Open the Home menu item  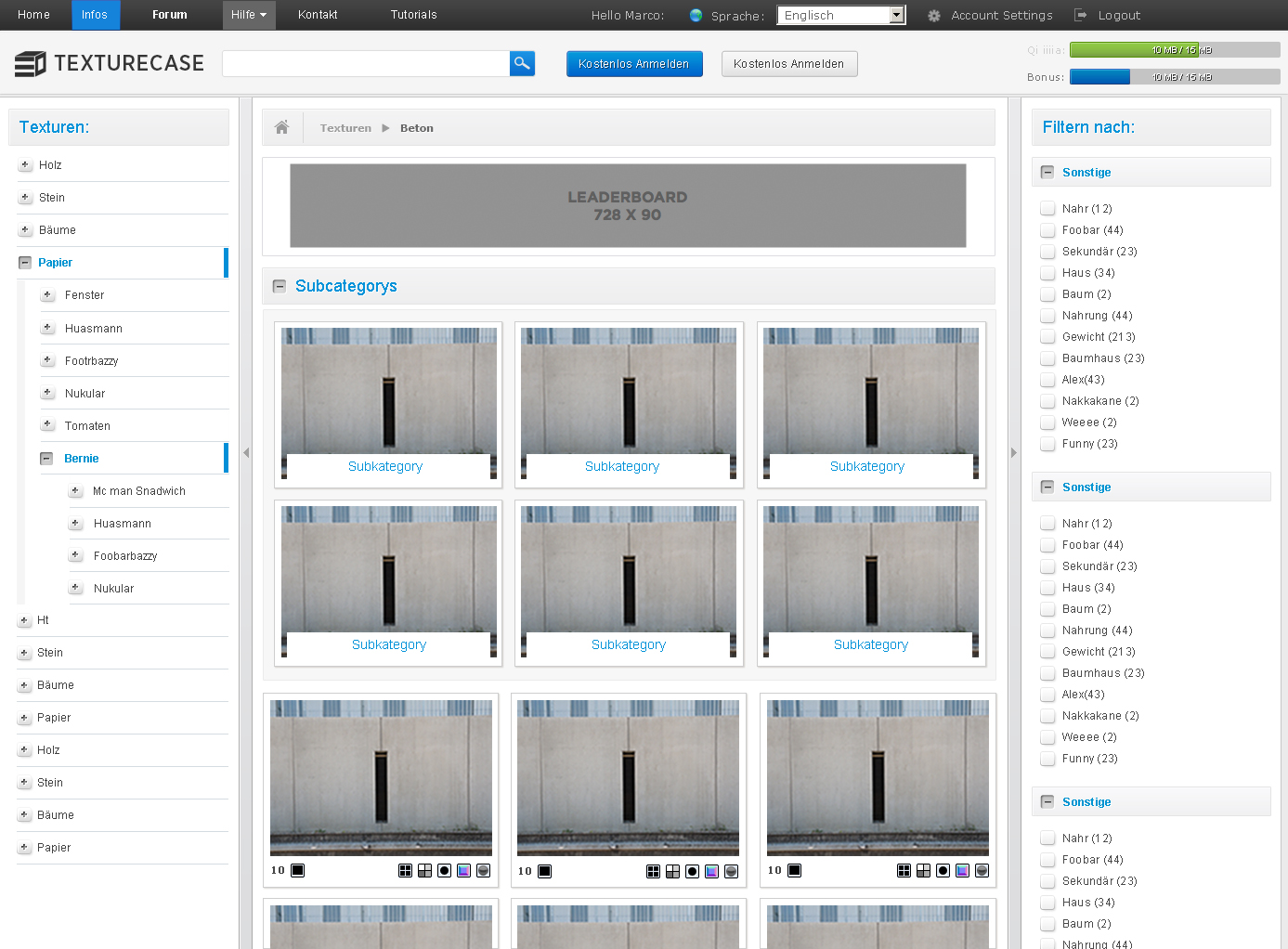coord(34,15)
